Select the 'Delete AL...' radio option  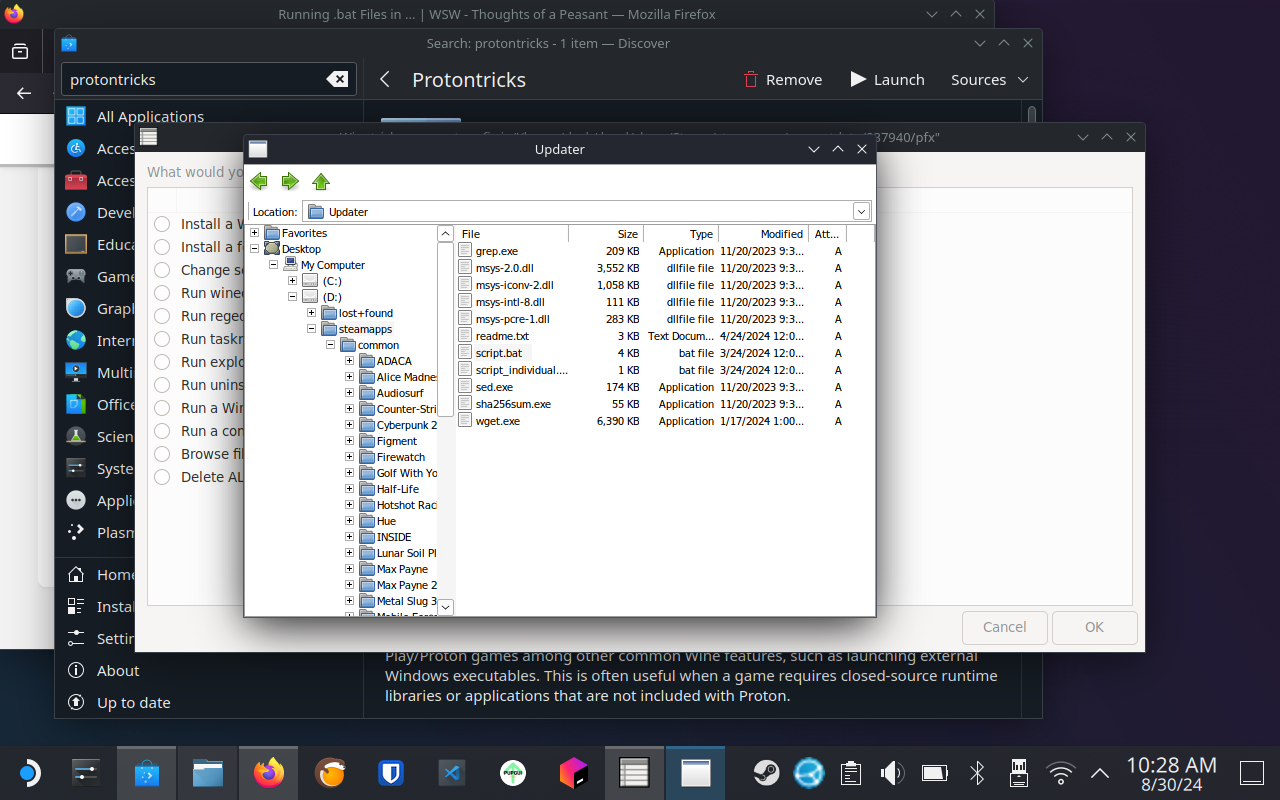pos(162,477)
